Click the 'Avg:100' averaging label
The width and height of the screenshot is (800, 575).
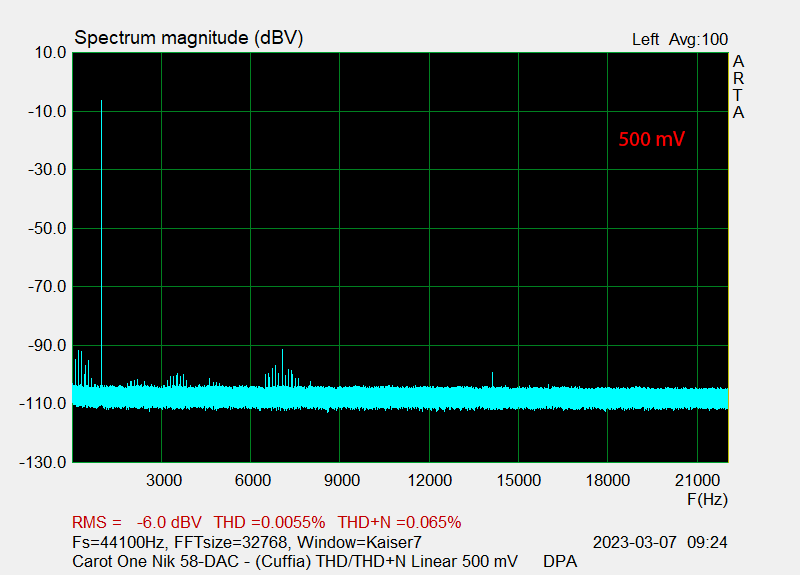(698, 39)
